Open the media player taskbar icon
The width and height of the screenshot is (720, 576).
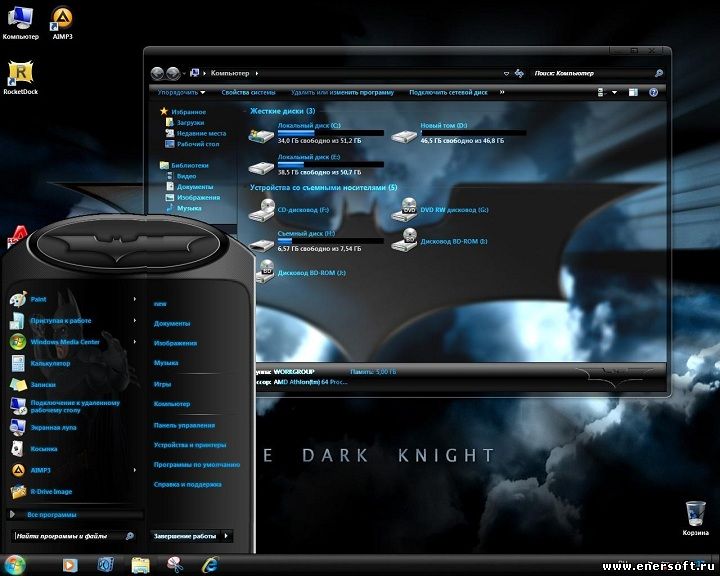tap(70, 565)
